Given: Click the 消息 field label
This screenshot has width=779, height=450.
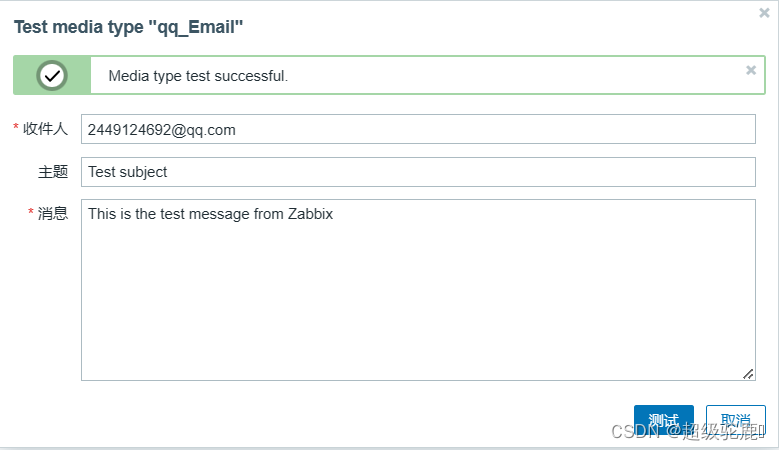Looking at the screenshot, I should (x=53, y=213).
